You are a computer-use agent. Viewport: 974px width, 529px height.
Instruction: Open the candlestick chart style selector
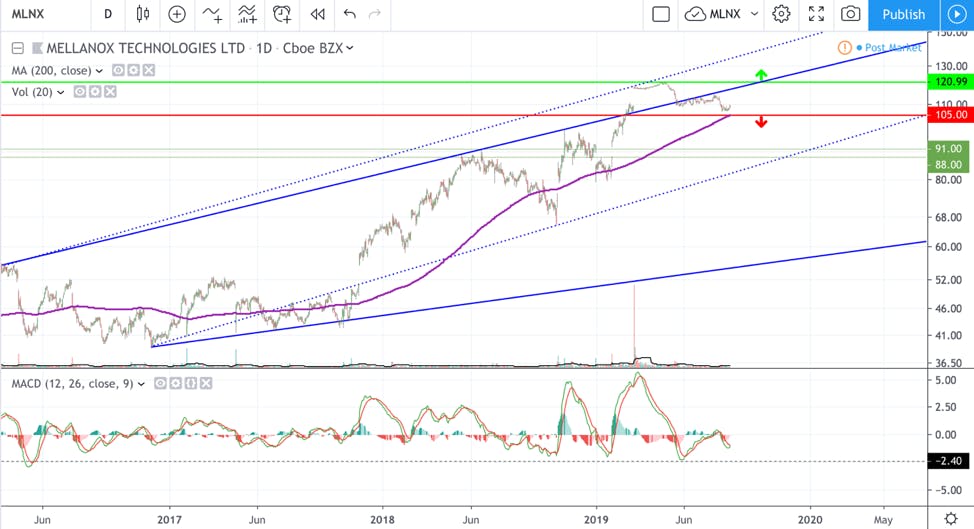[x=142, y=14]
